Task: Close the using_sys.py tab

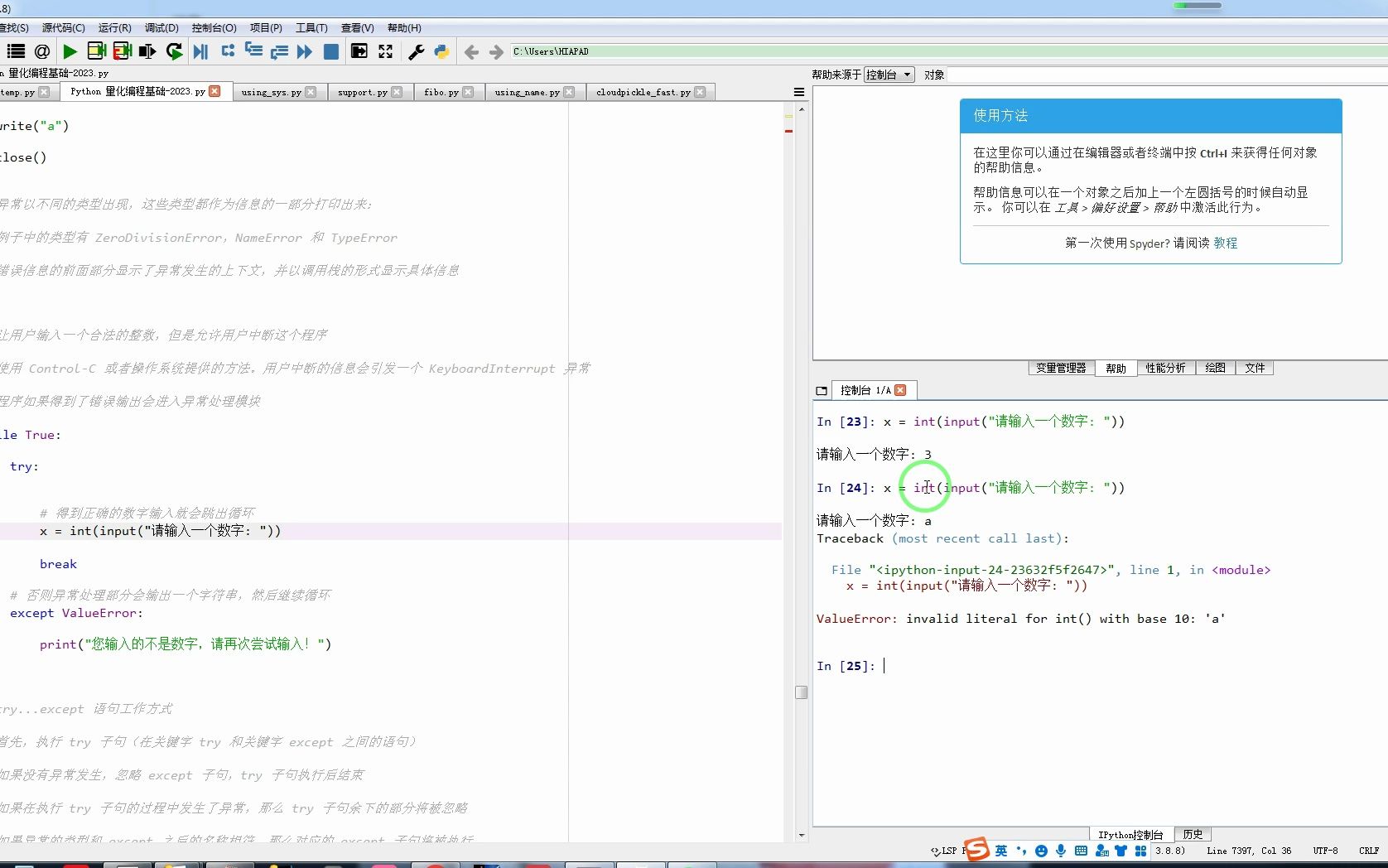Action: tap(311, 92)
